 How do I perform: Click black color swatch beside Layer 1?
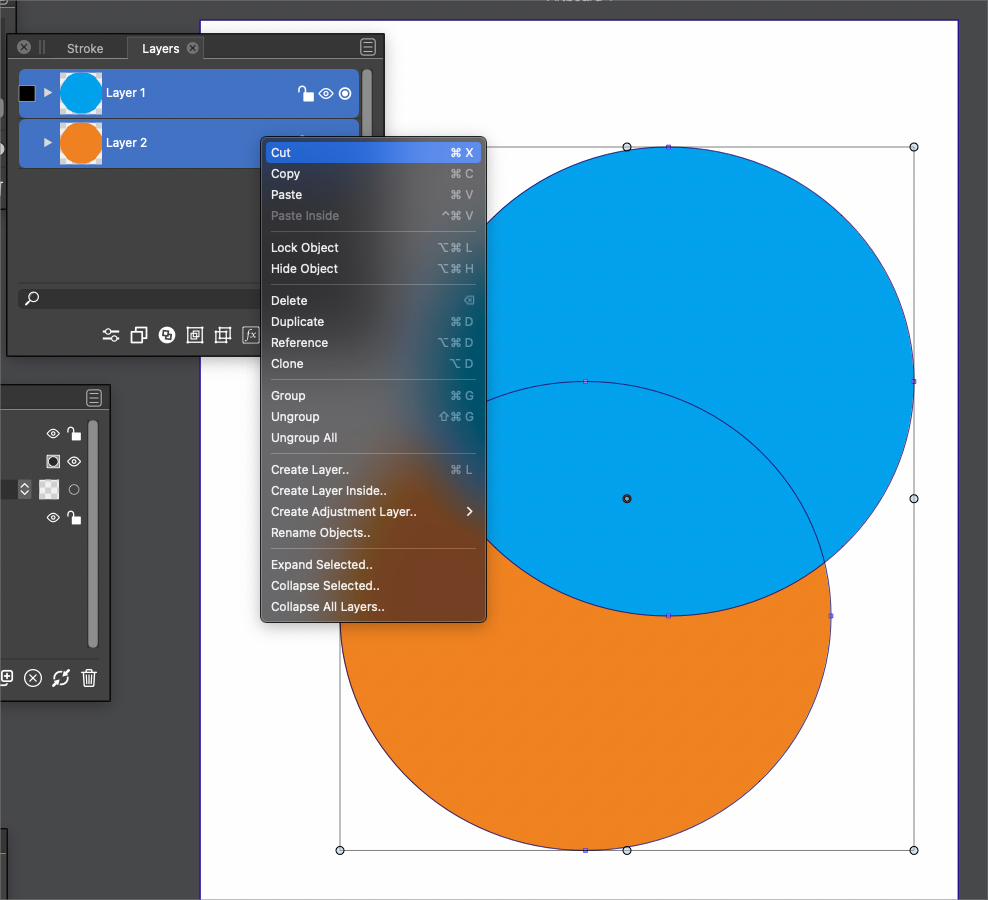[27, 93]
